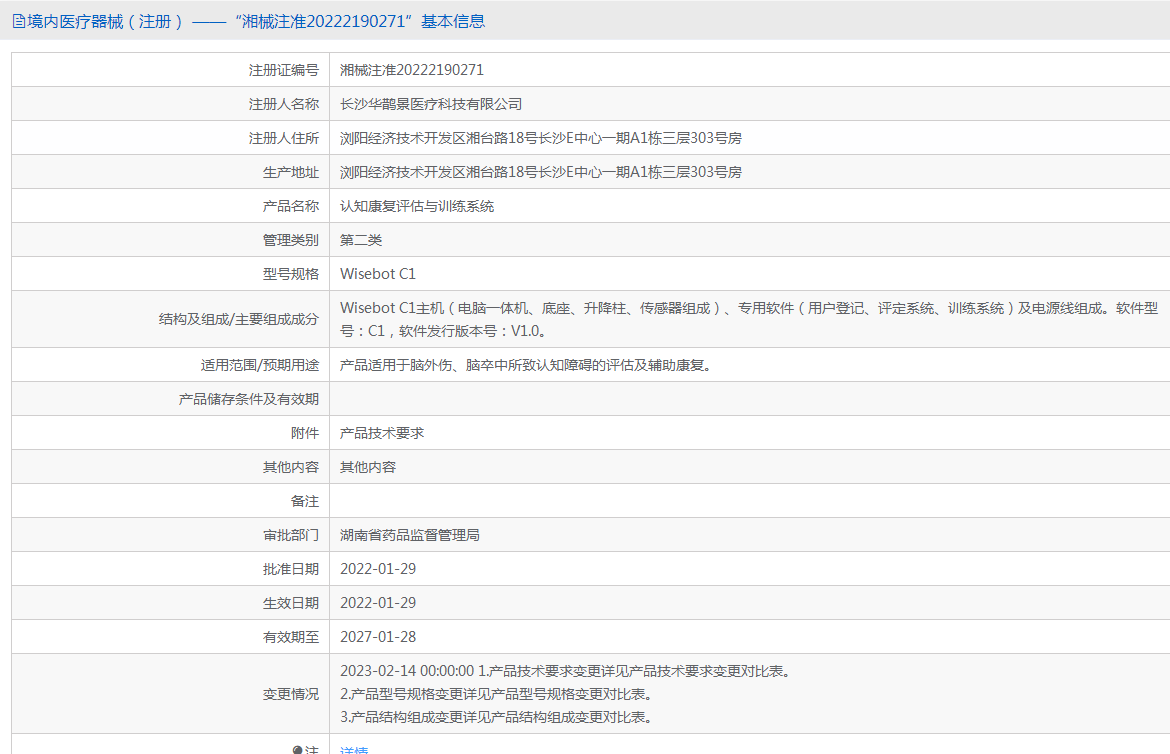Click the management class value 第二类
The height and width of the screenshot is (754, 1170).
(361, 240)
